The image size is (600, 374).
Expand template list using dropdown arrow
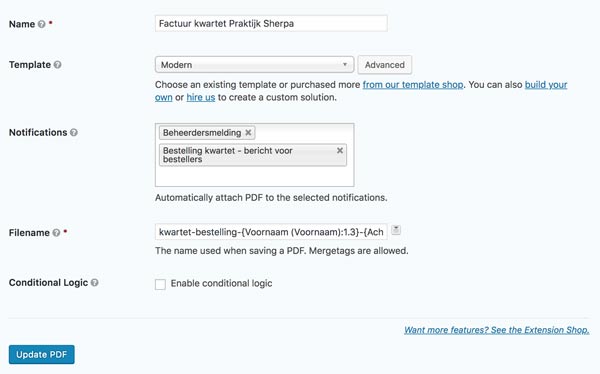pyautogui.click(x=345, y=64)
